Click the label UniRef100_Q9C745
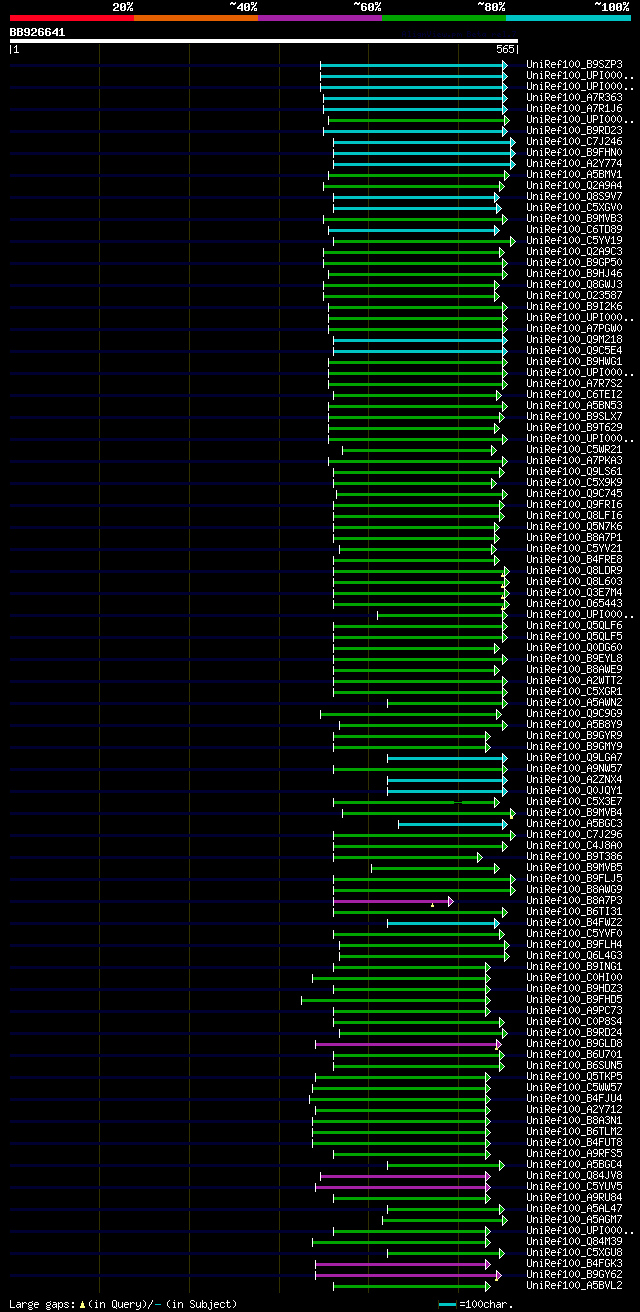640x1312 pixels. click(x=574, y=494)
